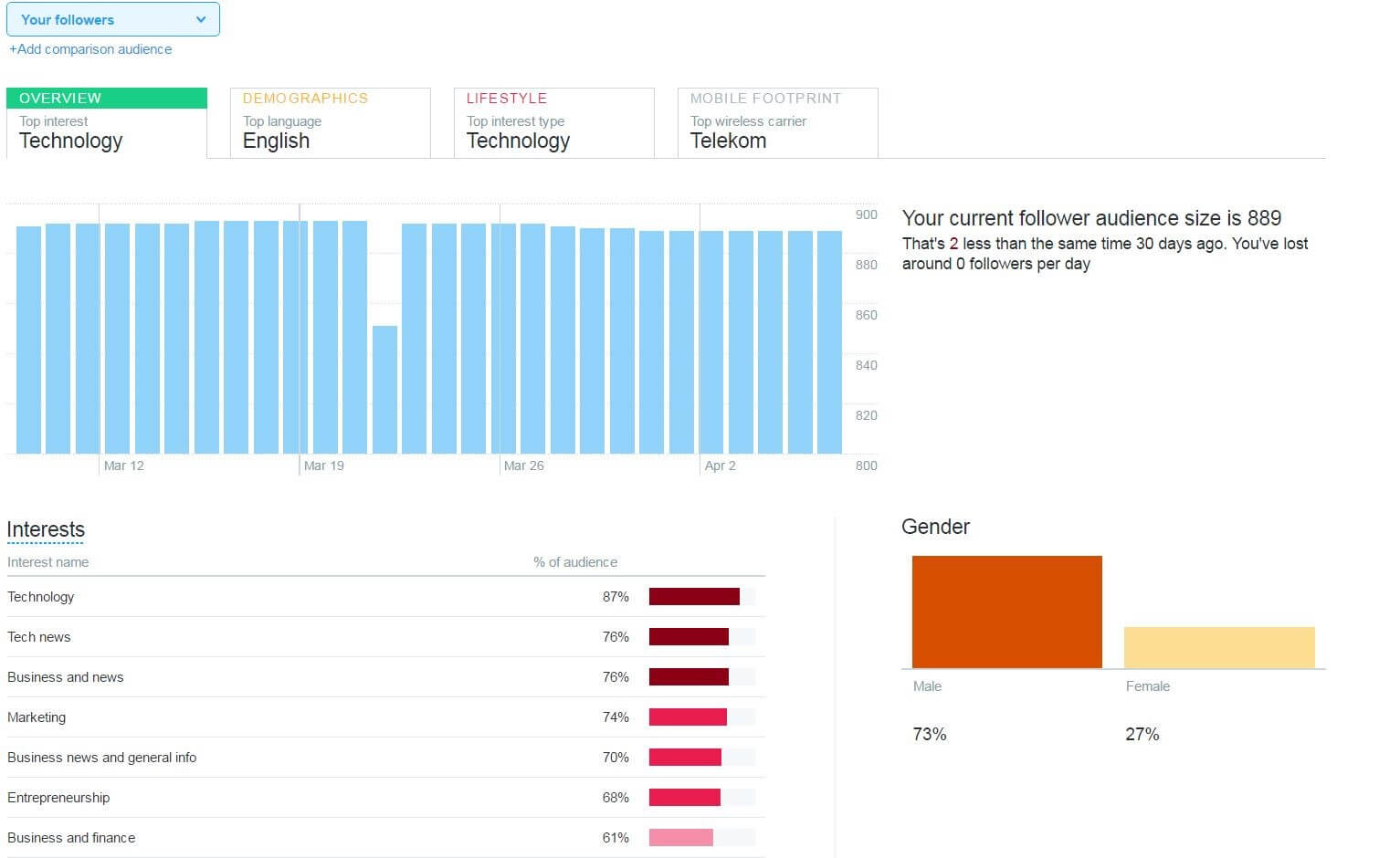This screenshot has width=1400, height=858.
Task: Click the Male gender orange bar
Action: [x=1006, y=612]
